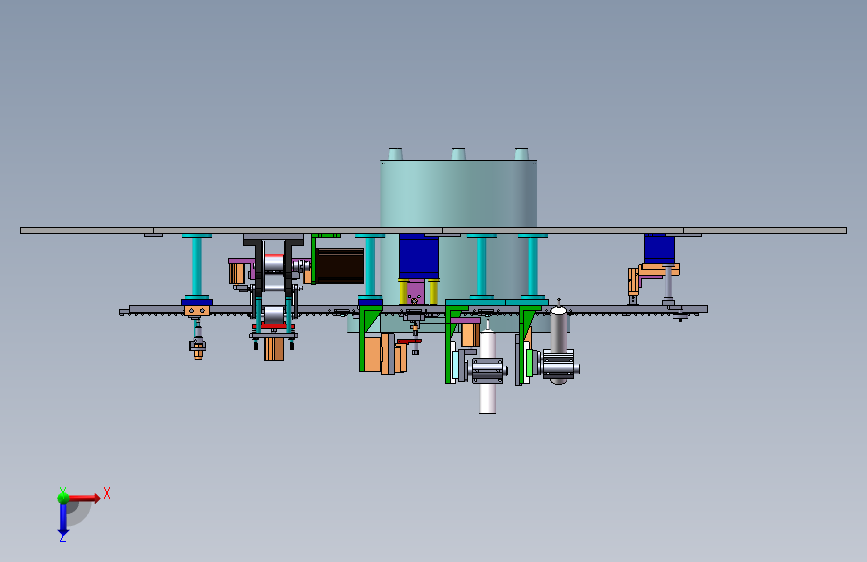Select the dark blue block at far right

[x=659, y=249]
